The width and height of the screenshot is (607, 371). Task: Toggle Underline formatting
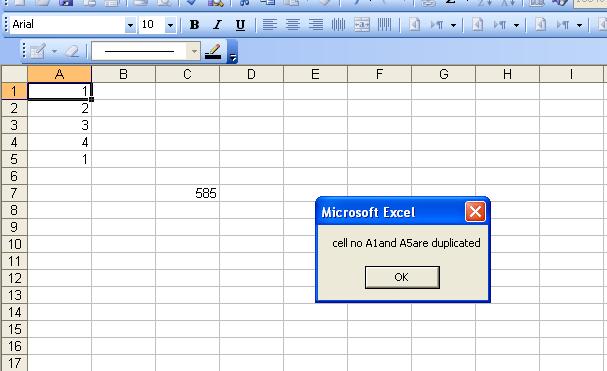click(x=240, y=25)
